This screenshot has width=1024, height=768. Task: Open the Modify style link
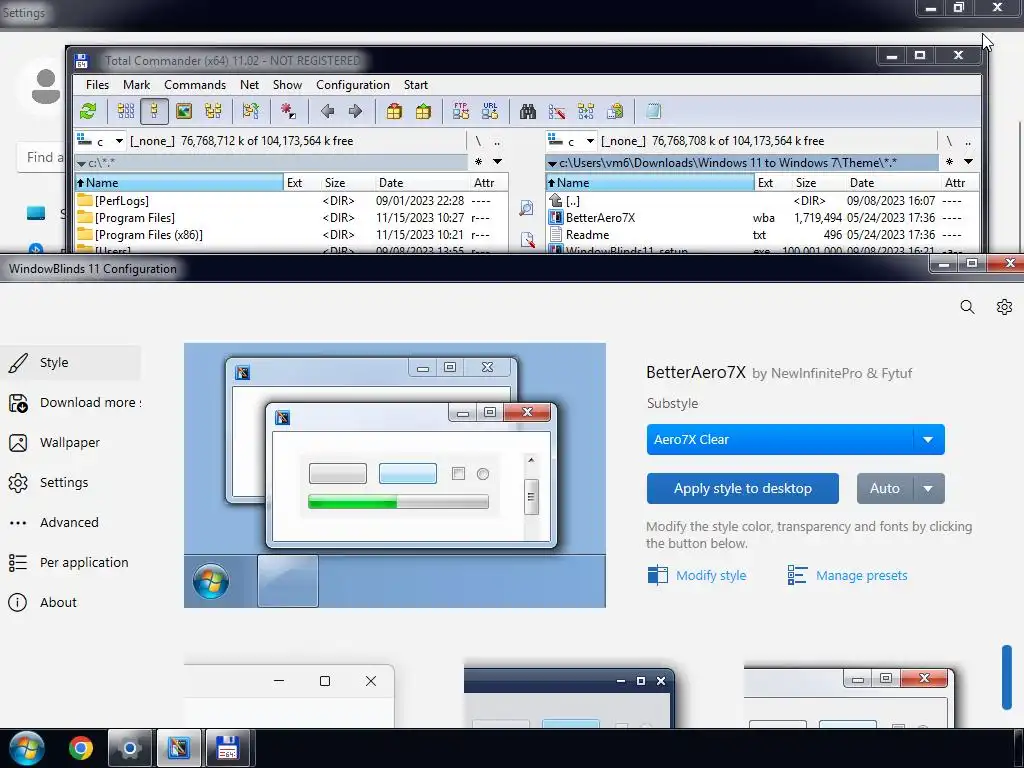[x=697, y=575]
